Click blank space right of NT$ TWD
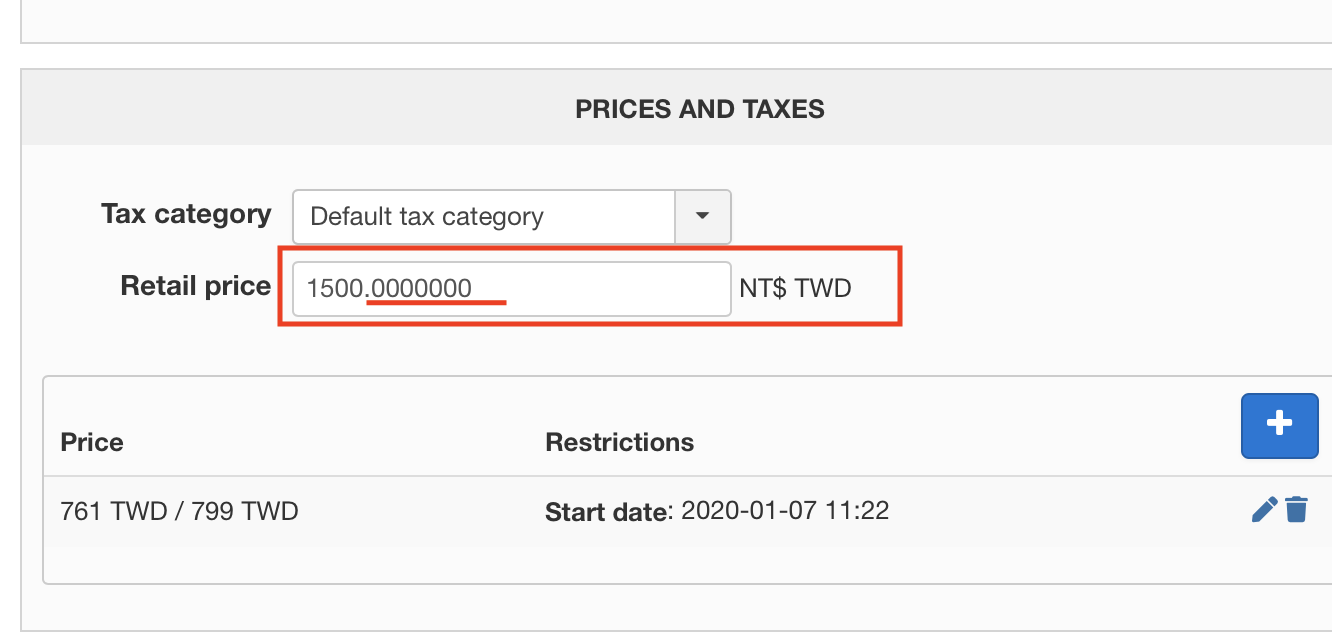 [x=1100, y=289]
